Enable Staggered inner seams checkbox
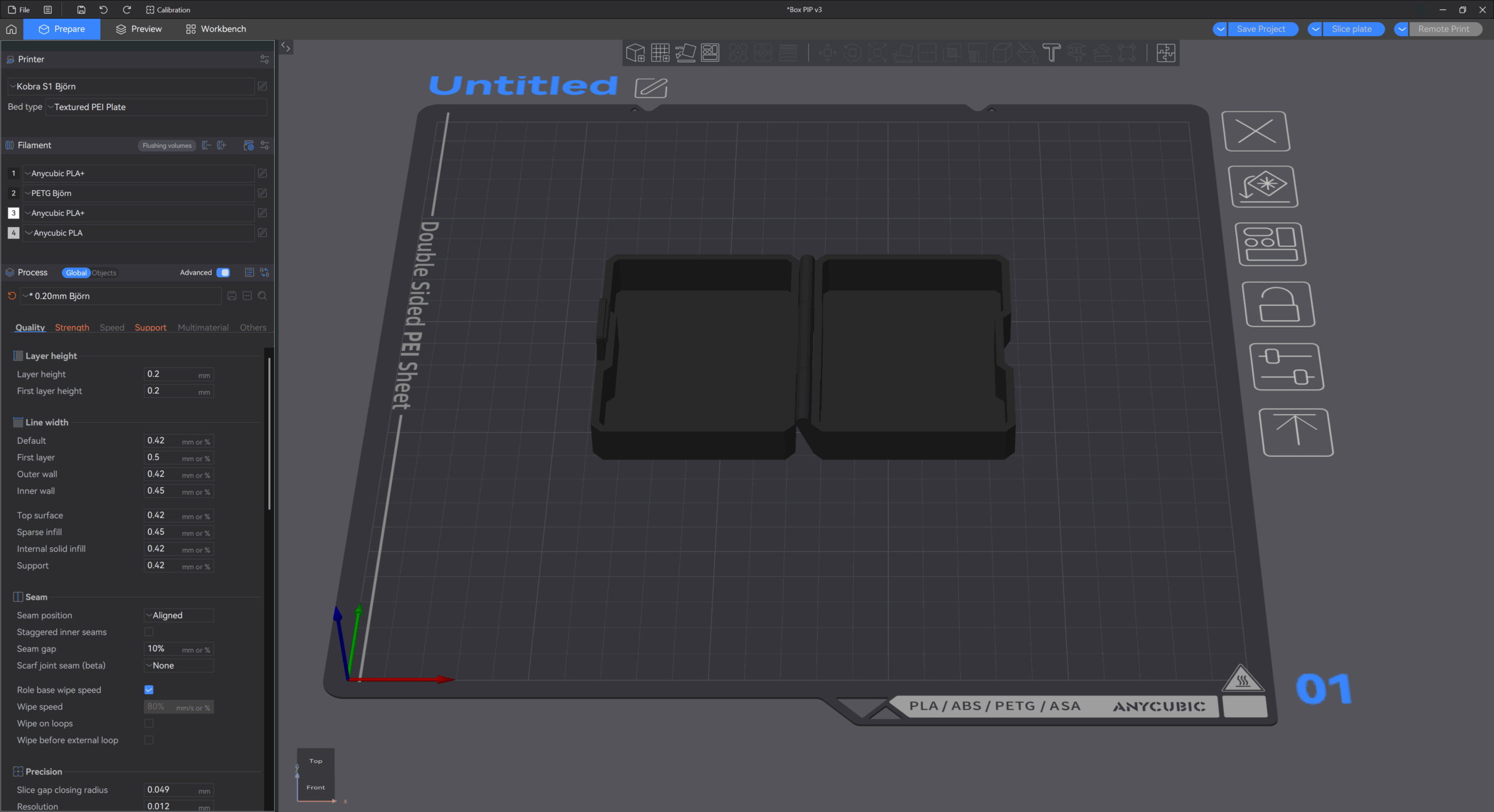Screen dimensions: 1494x812 tap(149, 632)
